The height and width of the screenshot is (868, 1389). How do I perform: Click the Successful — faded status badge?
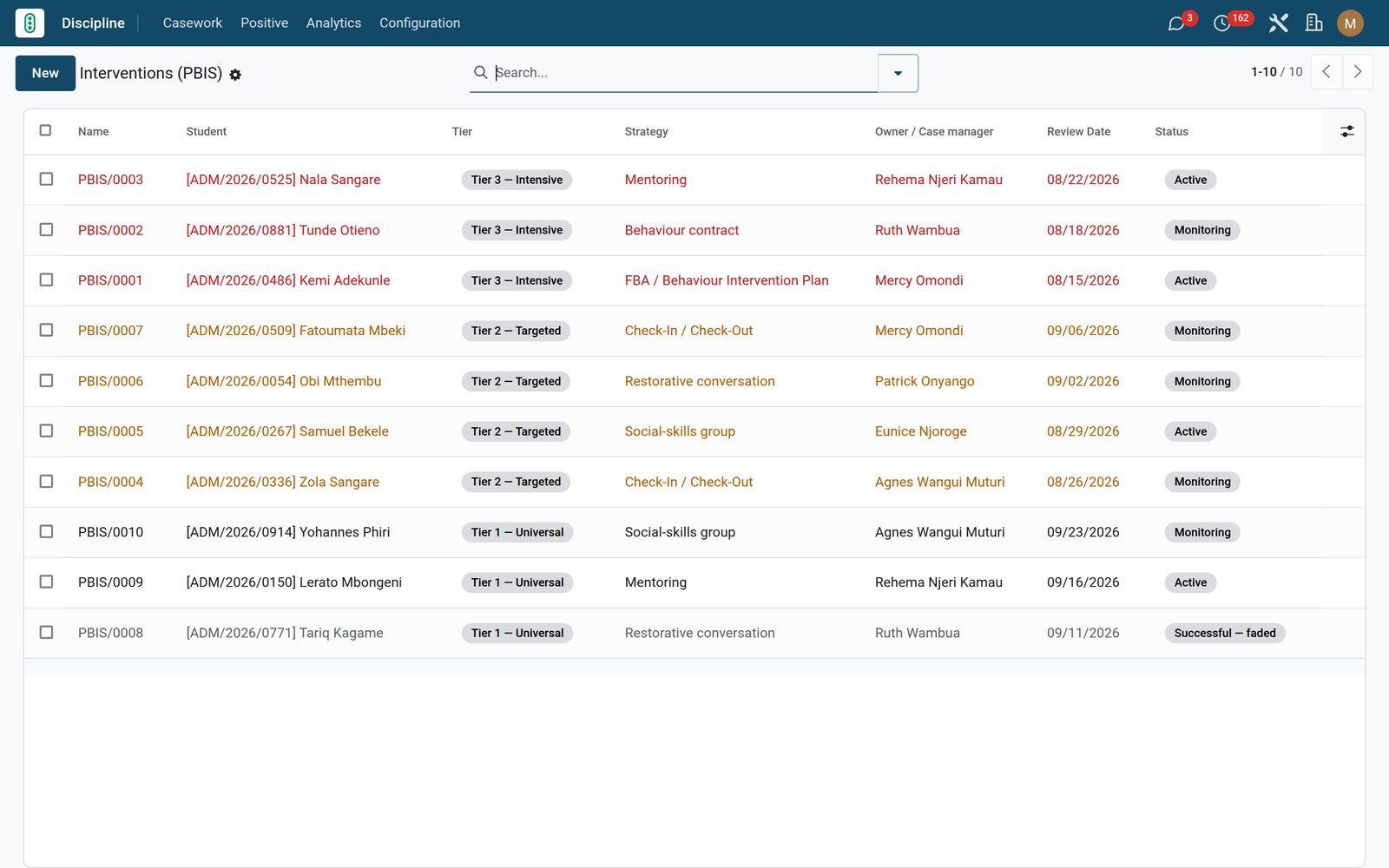1225,633
